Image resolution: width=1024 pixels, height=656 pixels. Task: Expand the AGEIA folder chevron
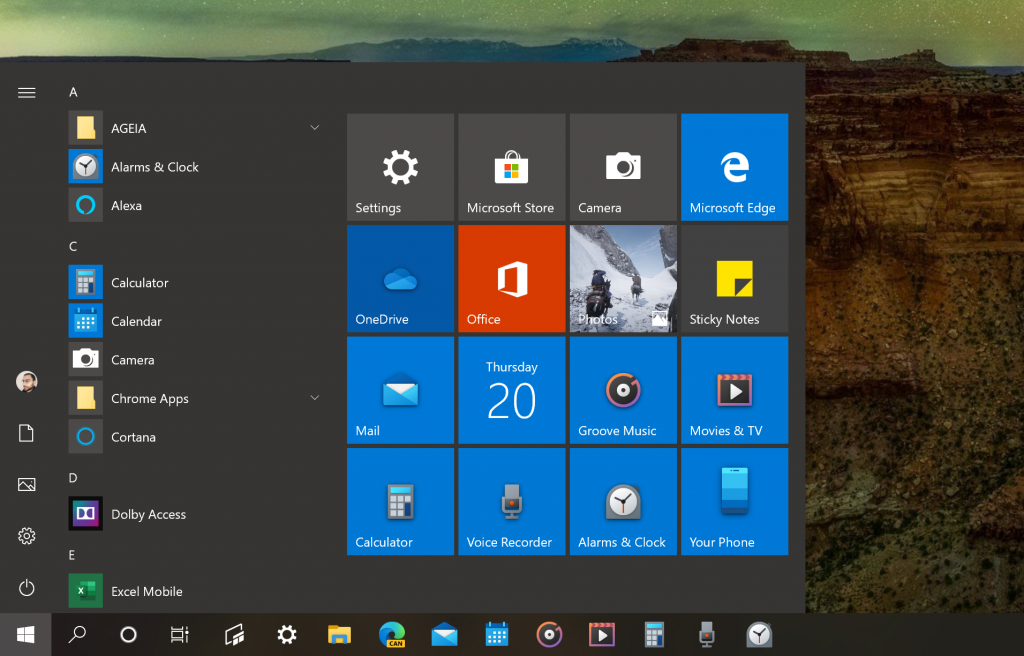click(314, 127)
